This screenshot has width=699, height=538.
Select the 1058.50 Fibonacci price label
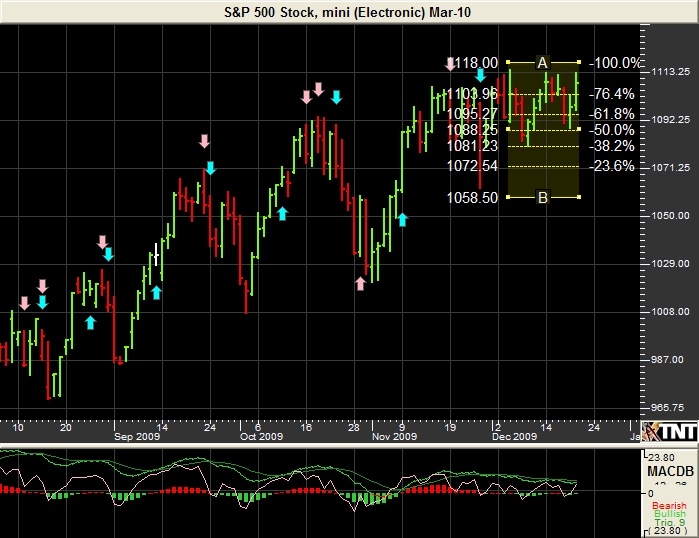[473, 197]
